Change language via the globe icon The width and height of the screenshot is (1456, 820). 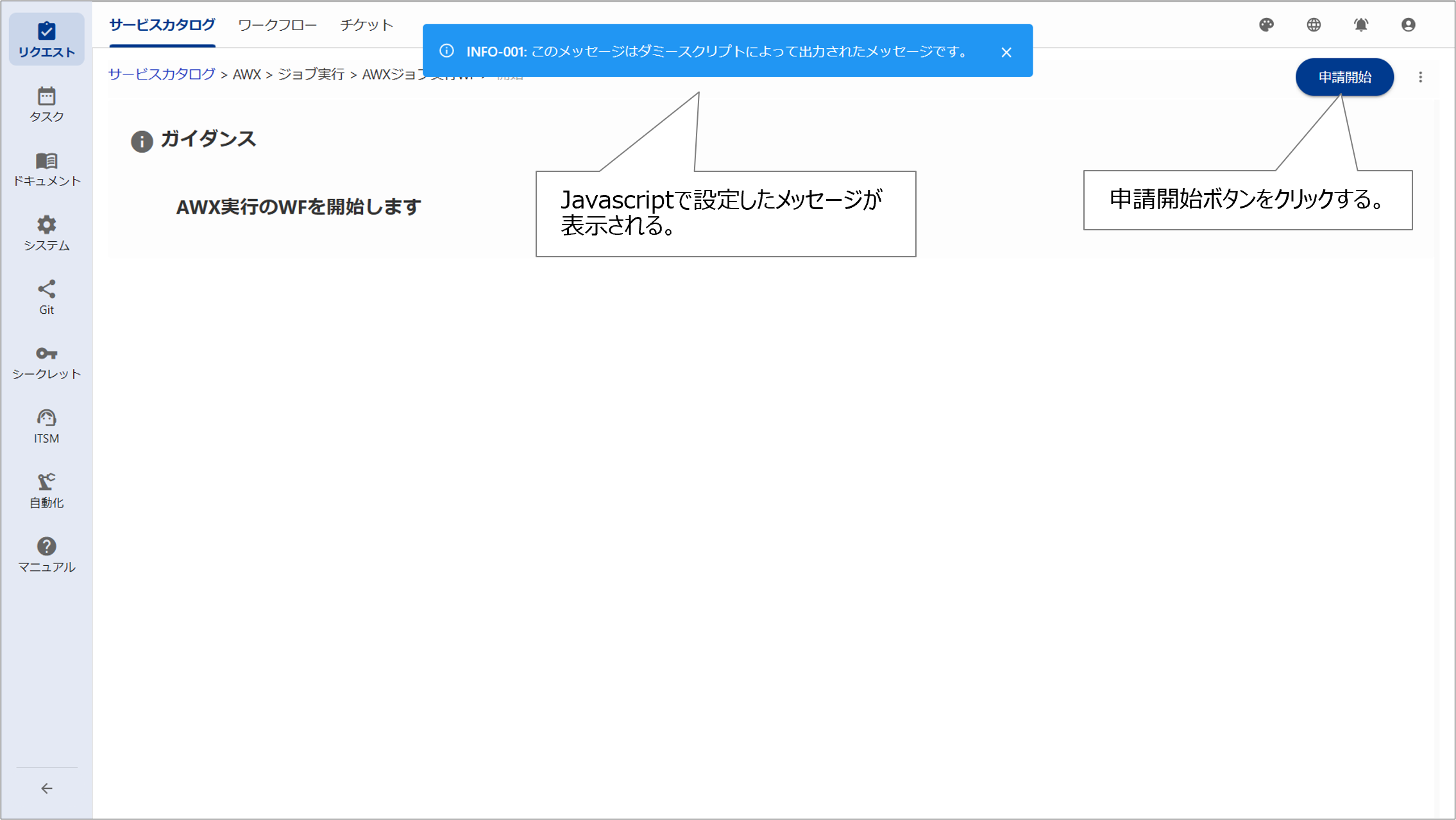1314,25
